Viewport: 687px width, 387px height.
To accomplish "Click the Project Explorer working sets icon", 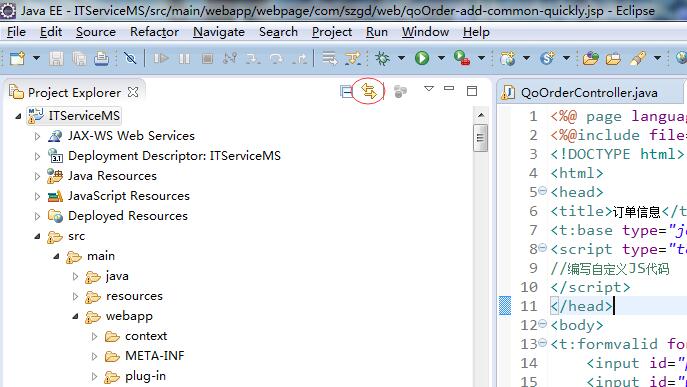I will click(x=400, y=92).
